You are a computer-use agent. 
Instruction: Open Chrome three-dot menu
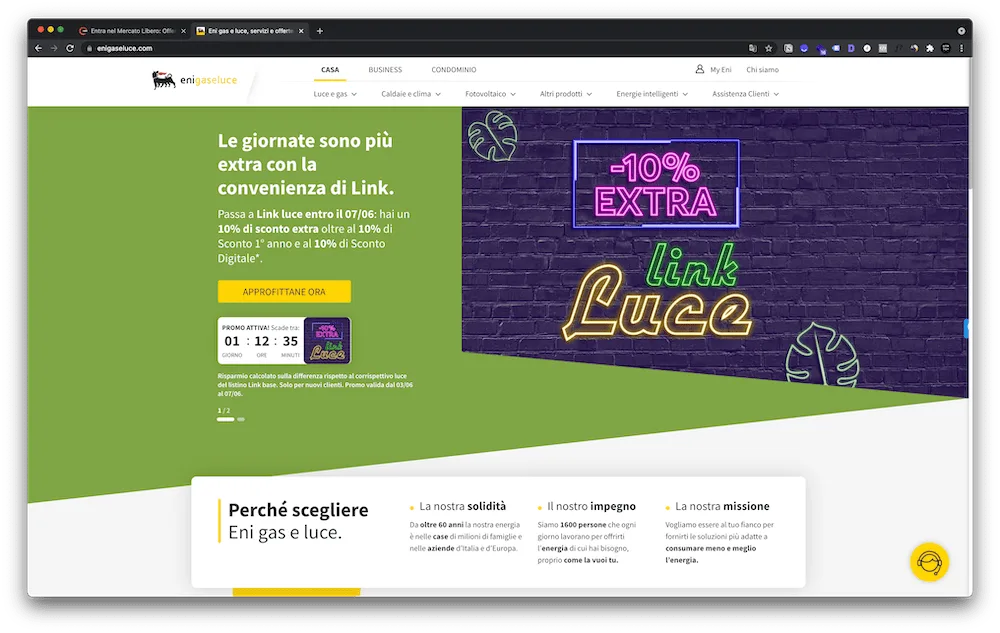961,48
